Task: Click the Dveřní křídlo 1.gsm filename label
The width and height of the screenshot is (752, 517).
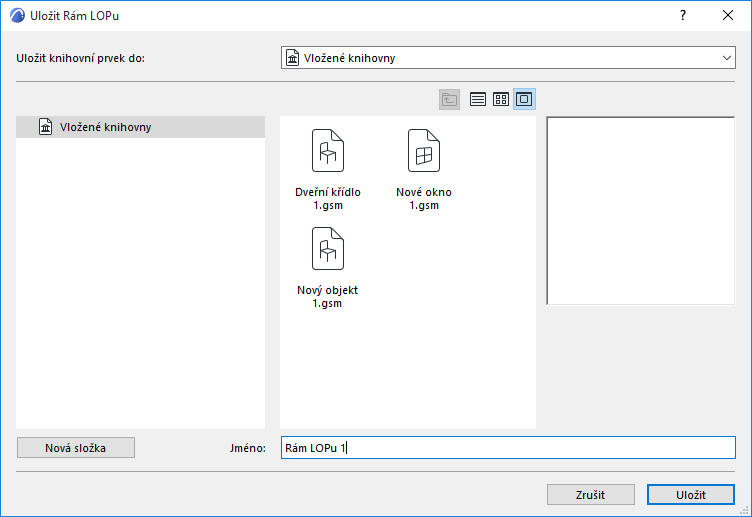Action: tap(328, 199)
